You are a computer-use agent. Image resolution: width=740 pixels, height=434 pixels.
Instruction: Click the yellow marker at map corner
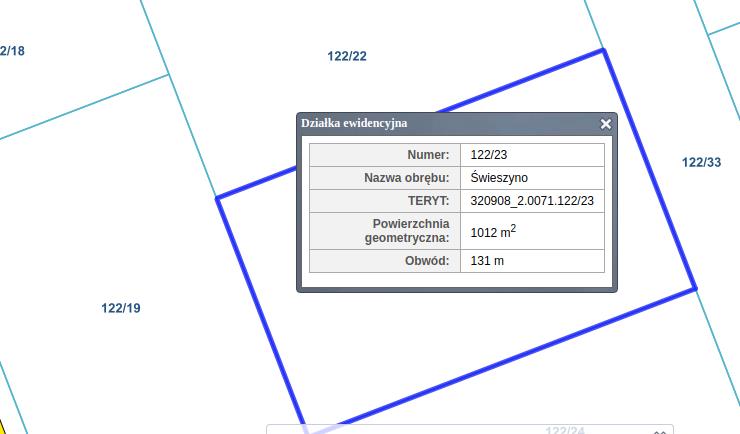[x=3, y=427]
